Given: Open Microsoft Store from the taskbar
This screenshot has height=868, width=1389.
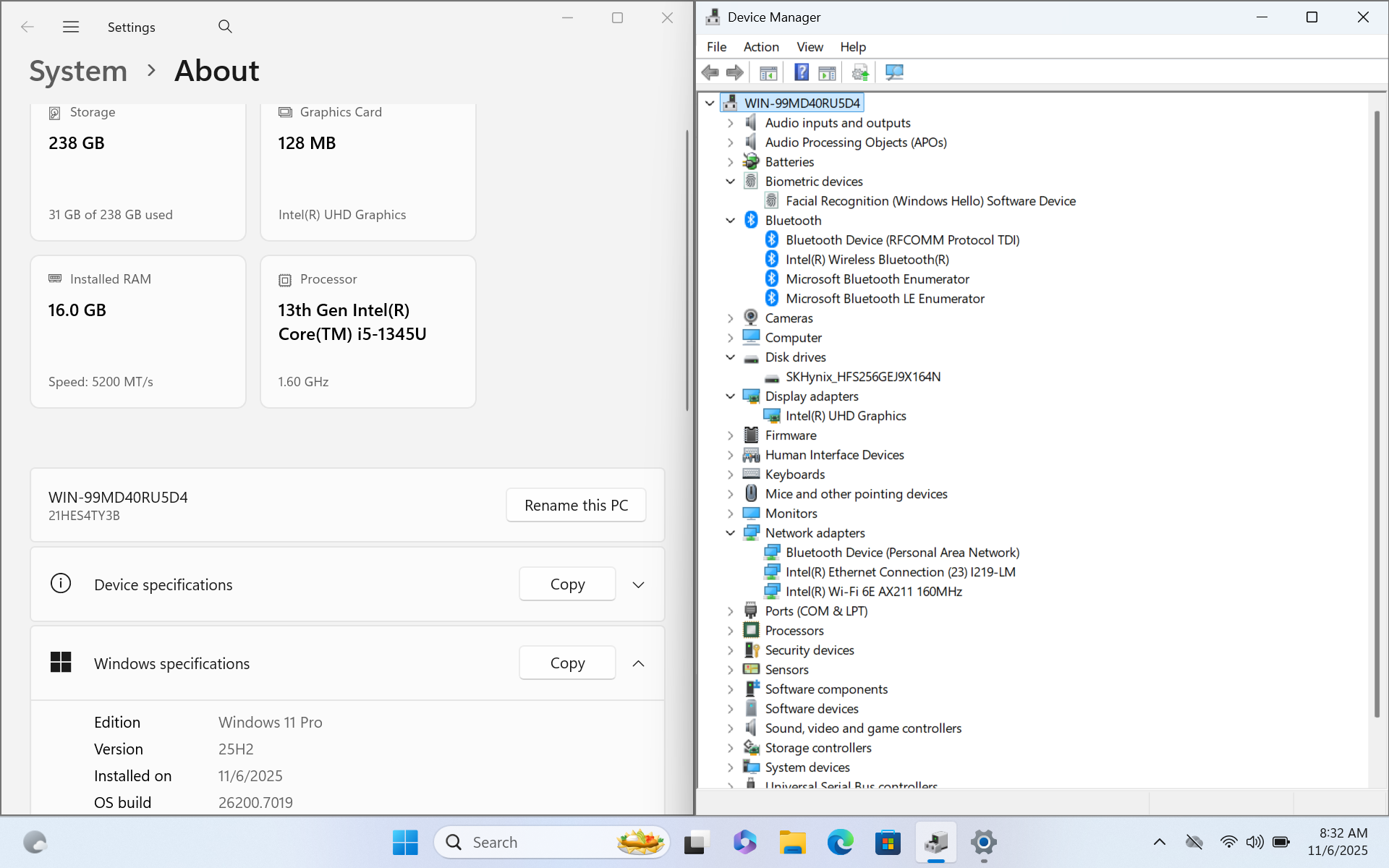Looking at the screenshot, I should 888,842.
